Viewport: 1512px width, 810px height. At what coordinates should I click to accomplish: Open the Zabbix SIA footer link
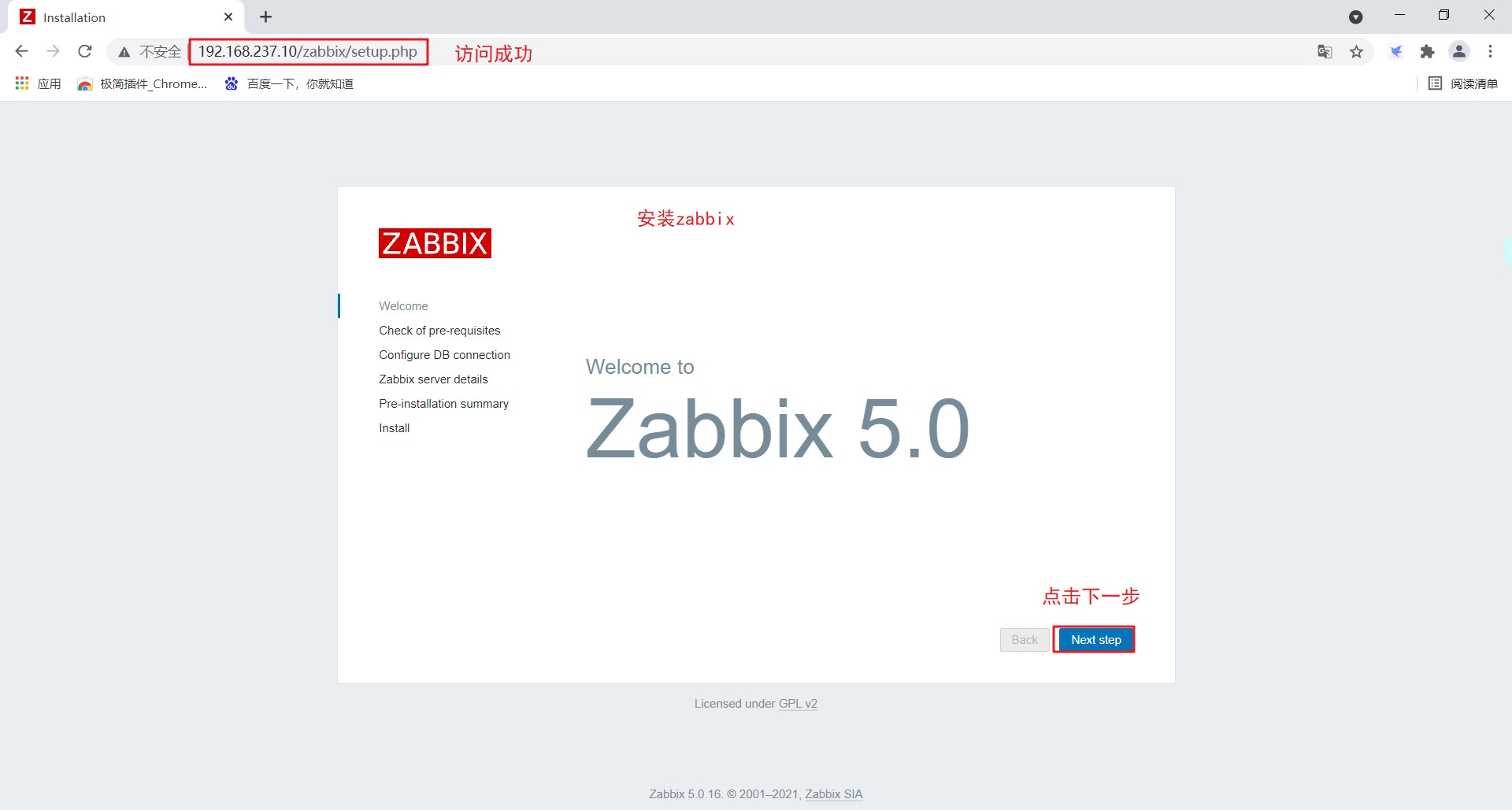[x=833, y=794]
